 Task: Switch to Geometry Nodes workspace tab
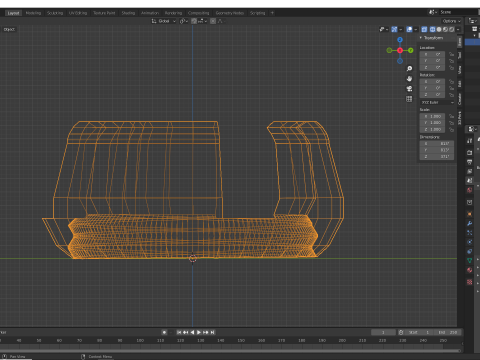[x=230, y=13]
